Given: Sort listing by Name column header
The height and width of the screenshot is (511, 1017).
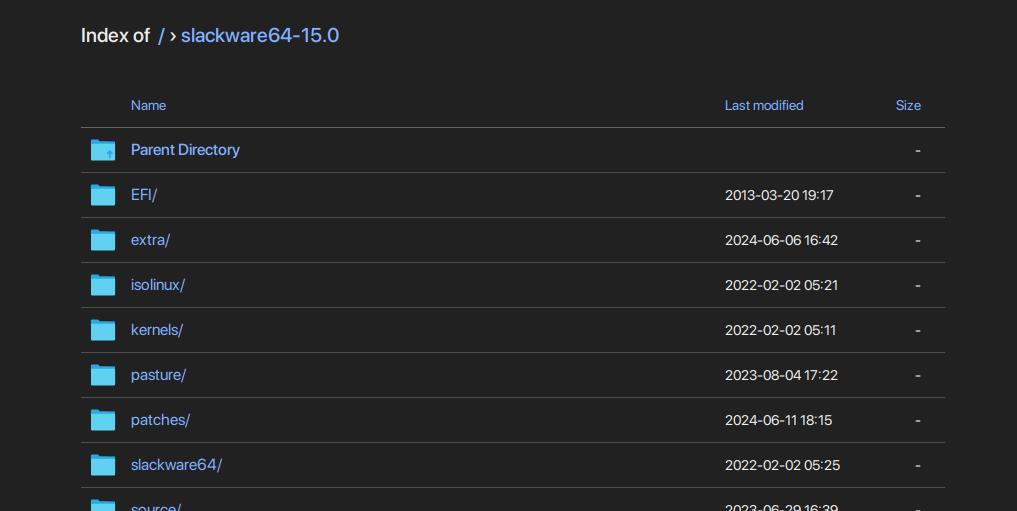Looking at the screenshot, I should (x=149, y=105).
